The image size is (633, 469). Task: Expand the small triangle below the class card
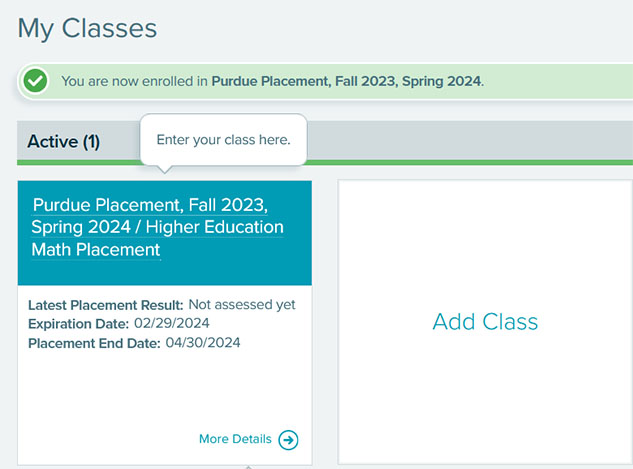coord(249,467)
